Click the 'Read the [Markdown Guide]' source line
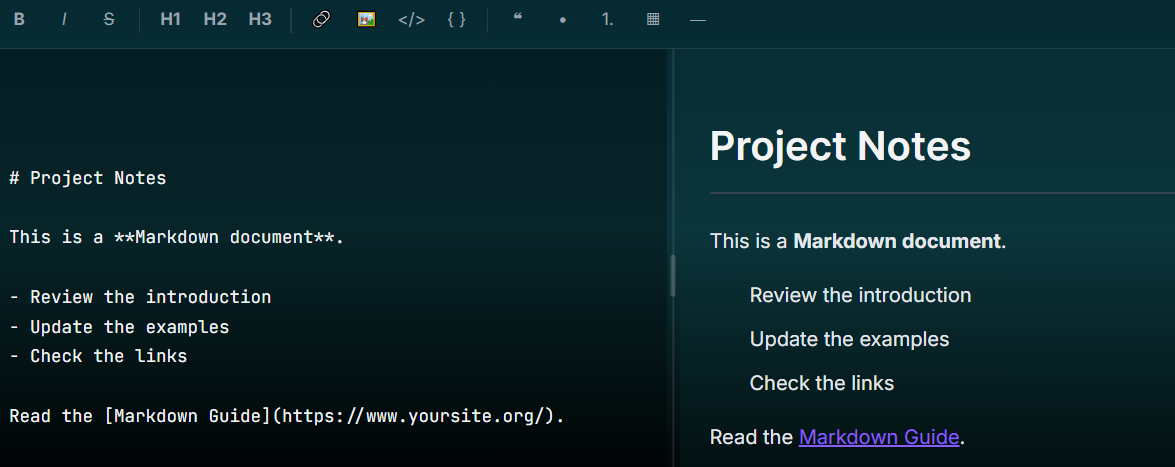The width and height of the screenshot is (1175, 467). [x=286, y=416]
